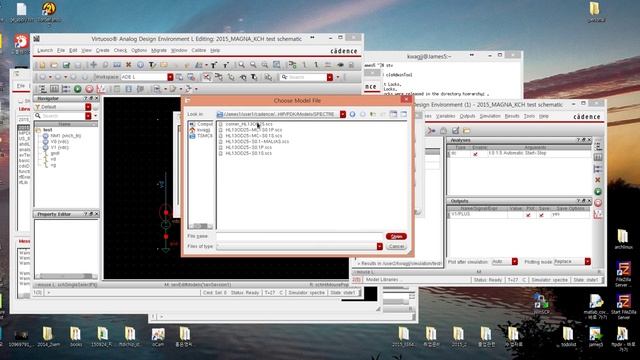Screen dimensions: 640x360
Task: Open the Check menu in Virtuoso
Action: [120, 50]
